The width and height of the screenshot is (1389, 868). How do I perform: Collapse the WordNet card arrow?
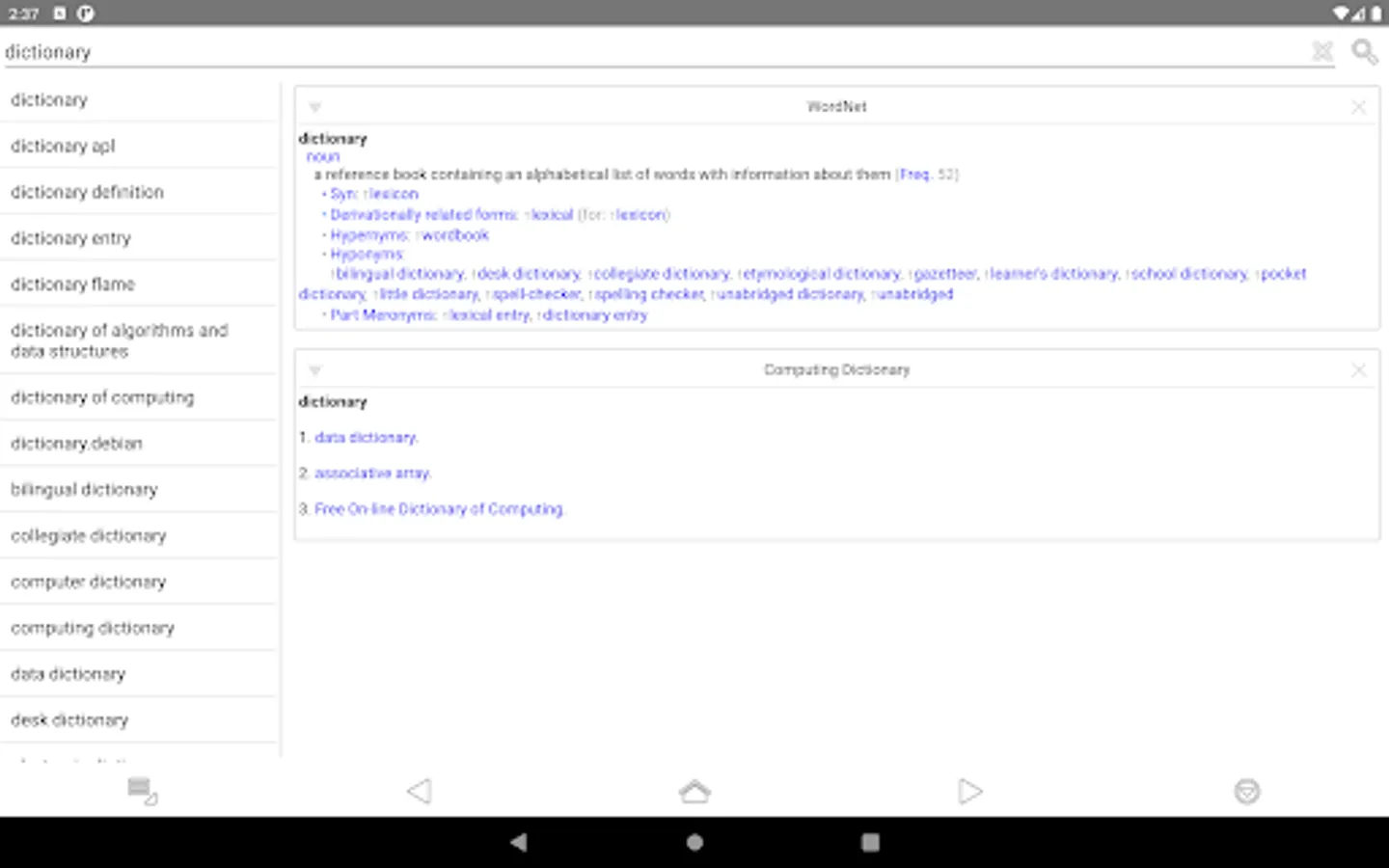click(314, 107)
